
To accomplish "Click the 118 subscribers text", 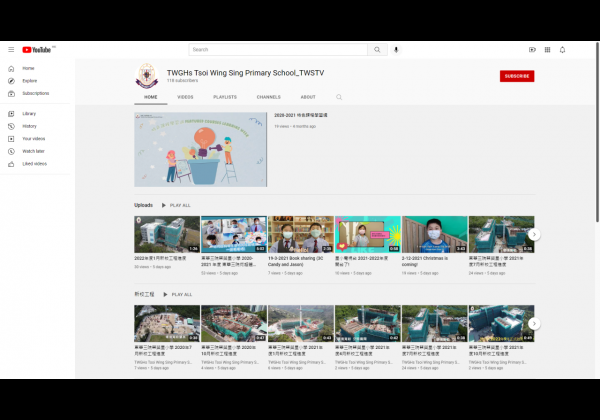I will click(183, 81).
